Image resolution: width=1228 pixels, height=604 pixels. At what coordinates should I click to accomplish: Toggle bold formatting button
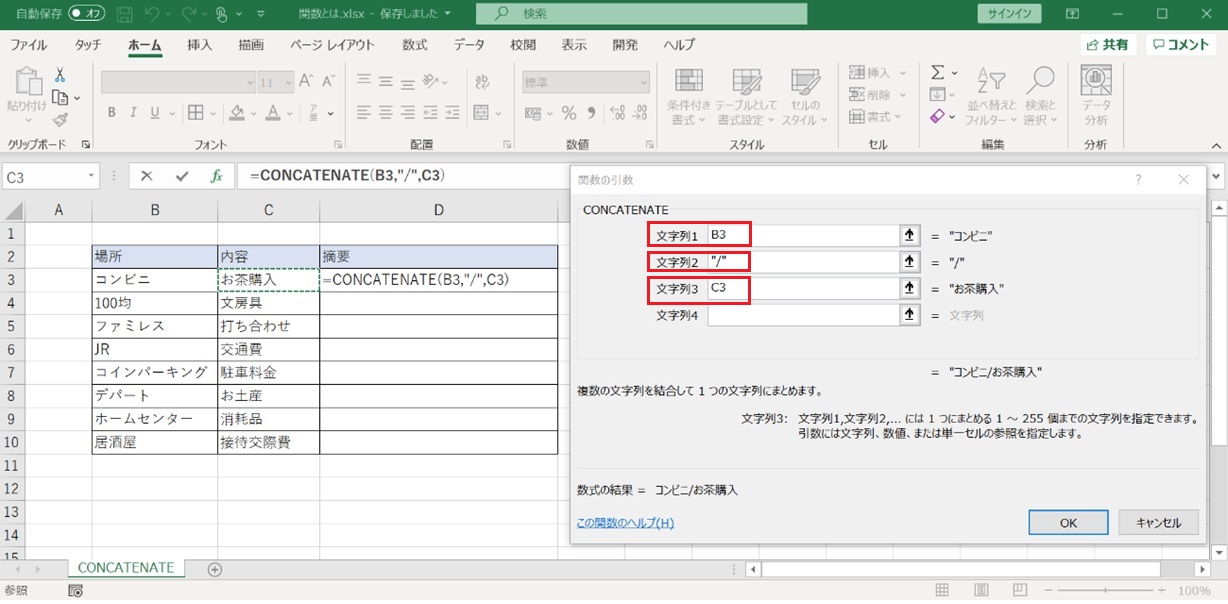(x=112, y=113)
